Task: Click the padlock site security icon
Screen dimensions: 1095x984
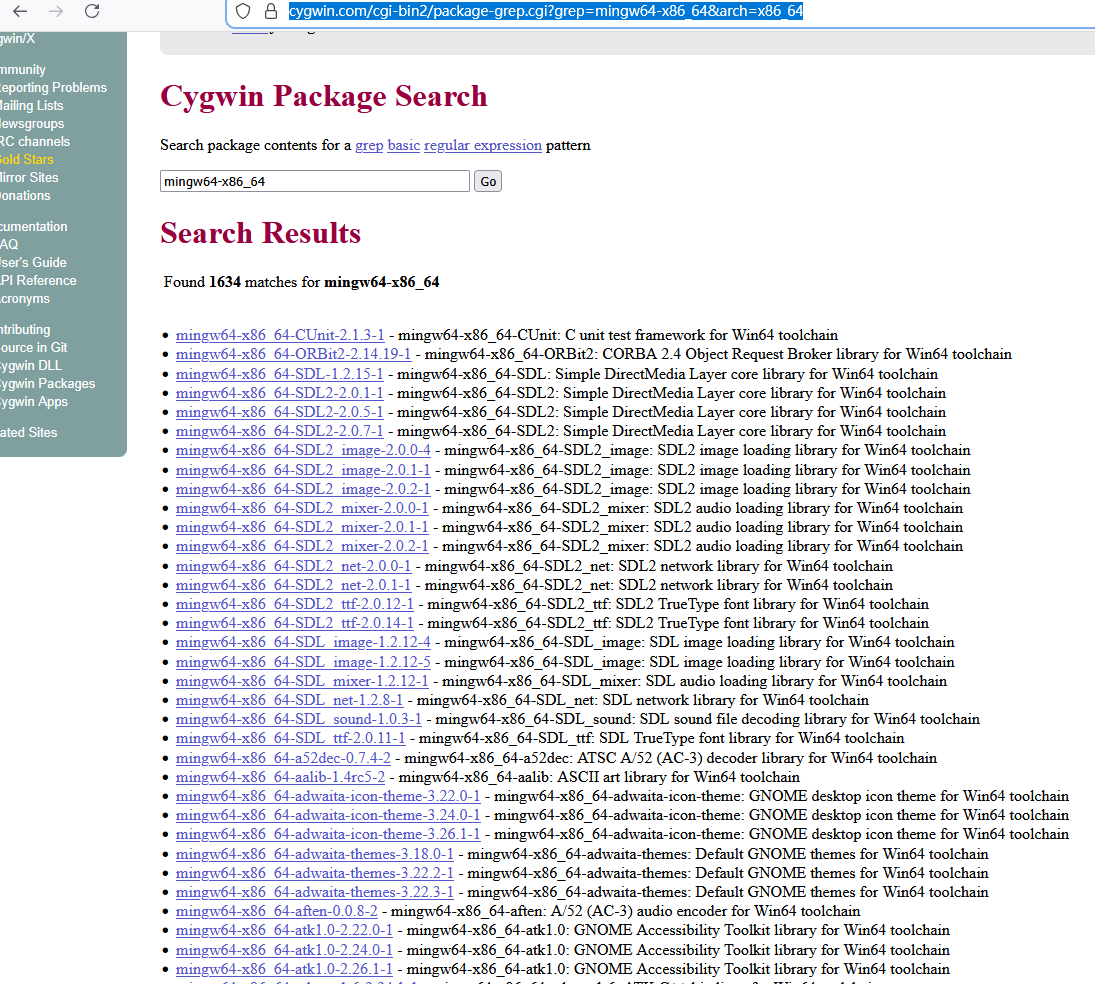Action: (x=271, y=11)
